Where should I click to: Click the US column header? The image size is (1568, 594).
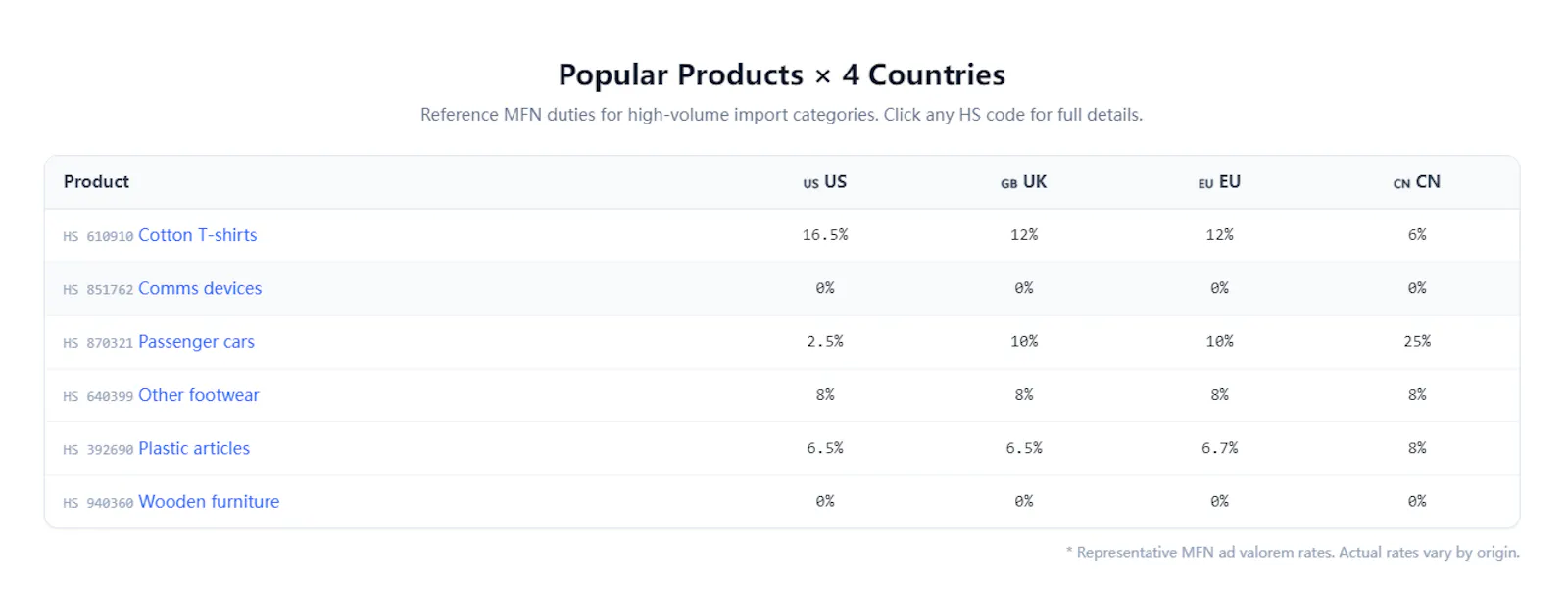(x=825, y=182)
